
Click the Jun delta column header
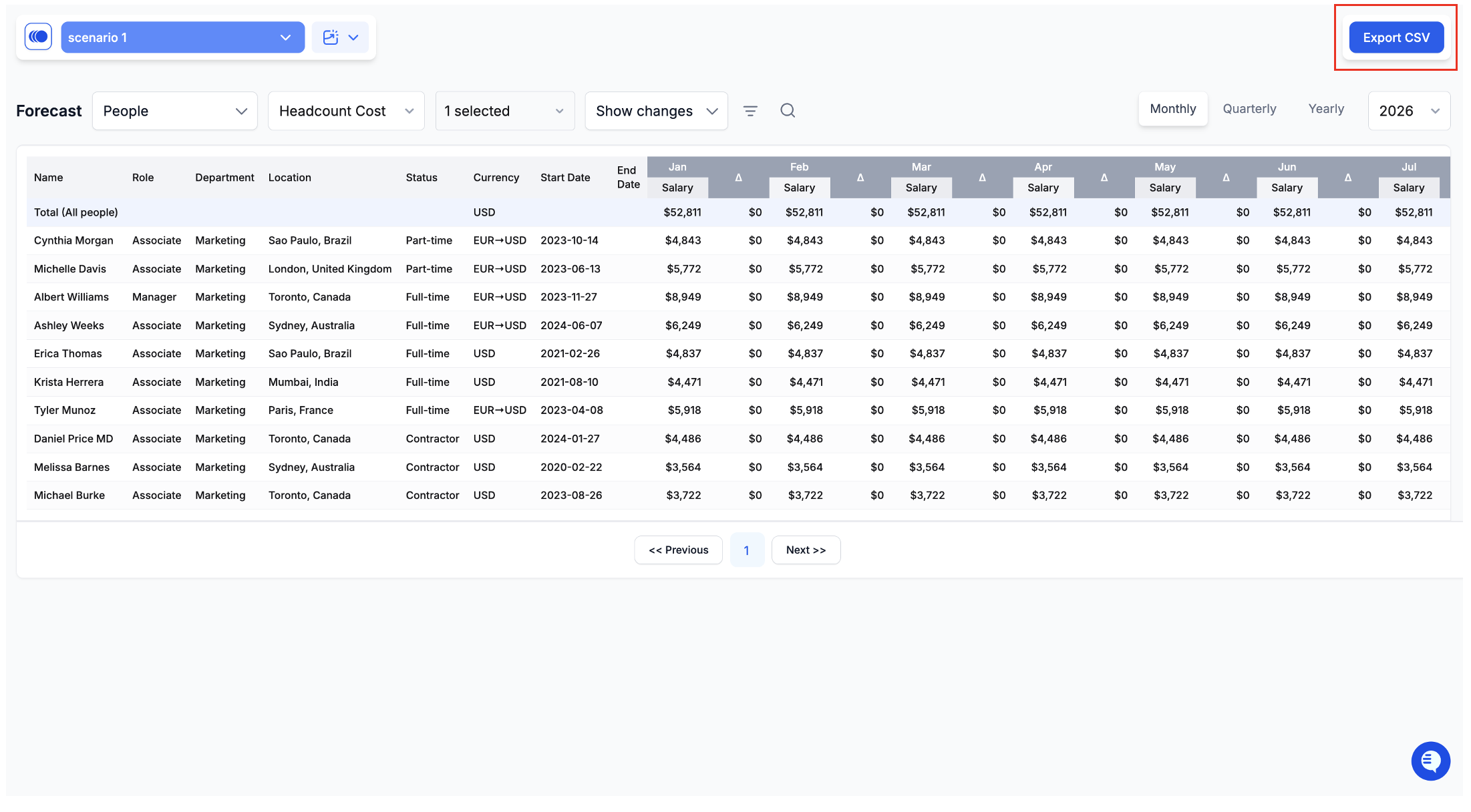[1347, 178]
